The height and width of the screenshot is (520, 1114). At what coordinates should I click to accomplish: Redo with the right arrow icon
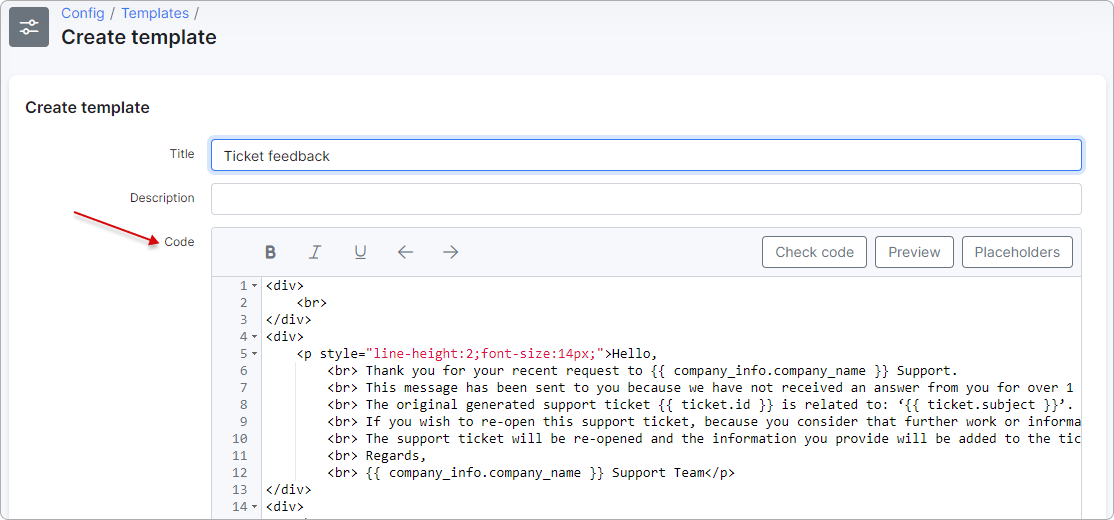pyautogui.click(x=451, y=252)
